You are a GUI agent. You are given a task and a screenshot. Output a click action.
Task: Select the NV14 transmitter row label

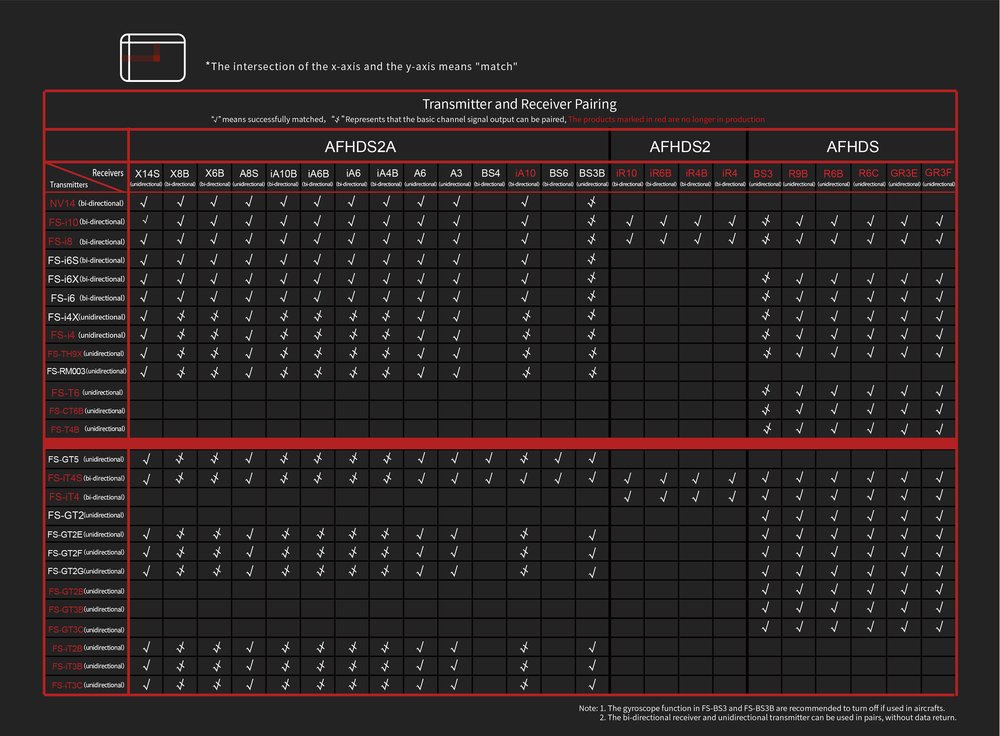[86, 203]
